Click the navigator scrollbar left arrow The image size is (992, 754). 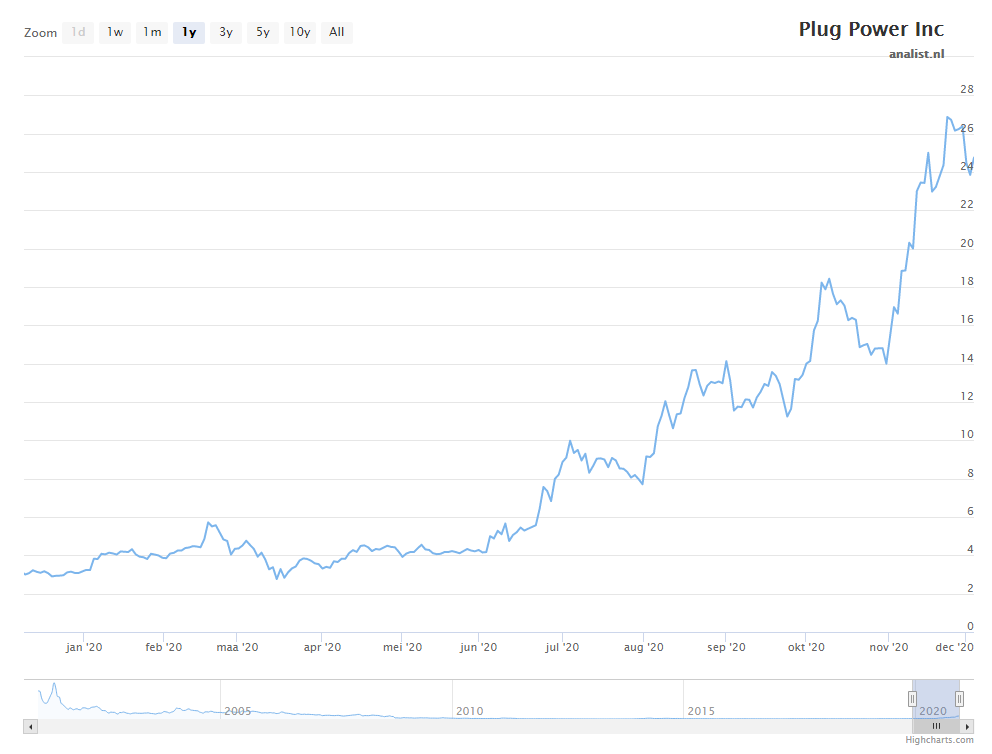30,727
